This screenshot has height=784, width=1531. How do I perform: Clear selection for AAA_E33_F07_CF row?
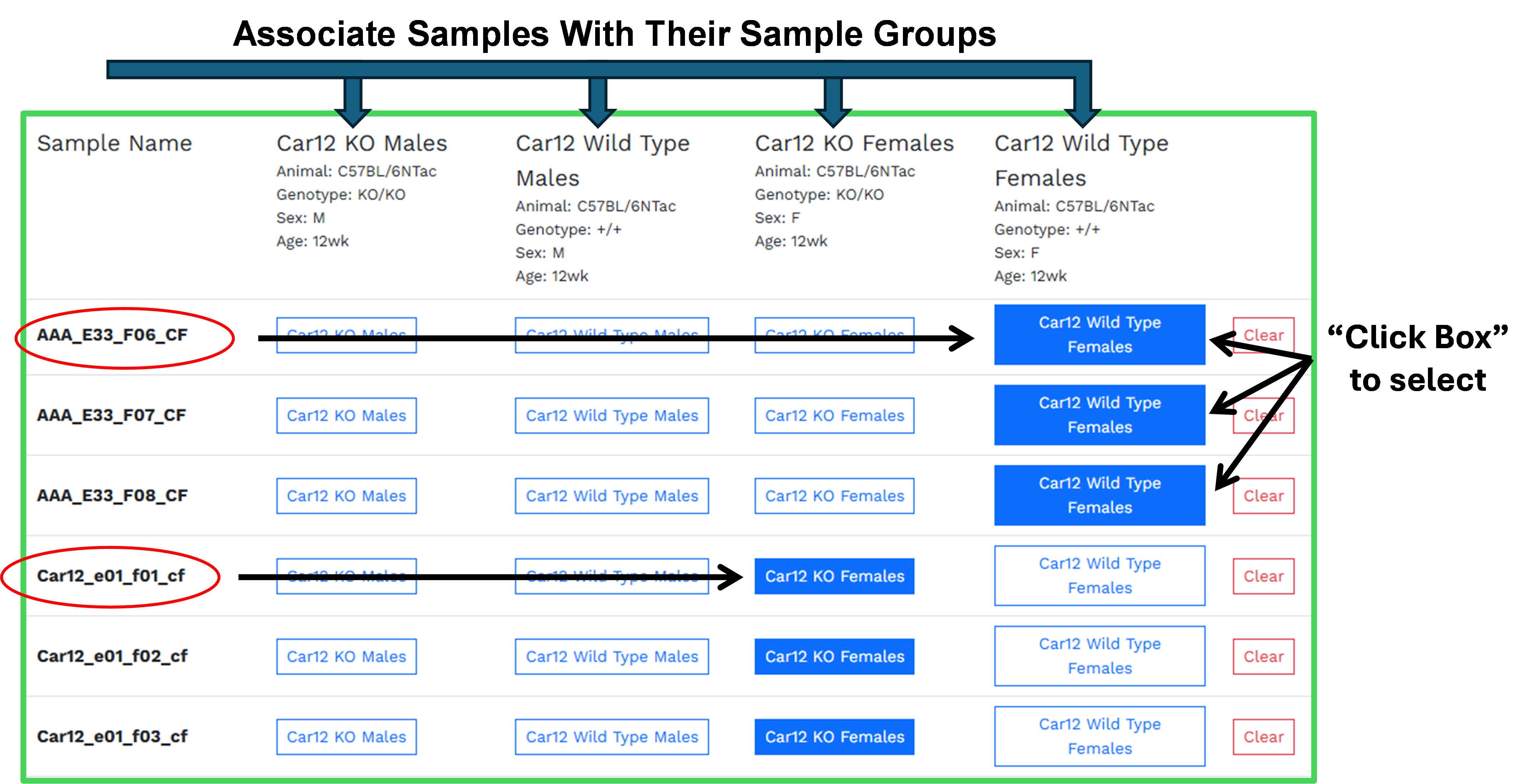click(1264, 415)
